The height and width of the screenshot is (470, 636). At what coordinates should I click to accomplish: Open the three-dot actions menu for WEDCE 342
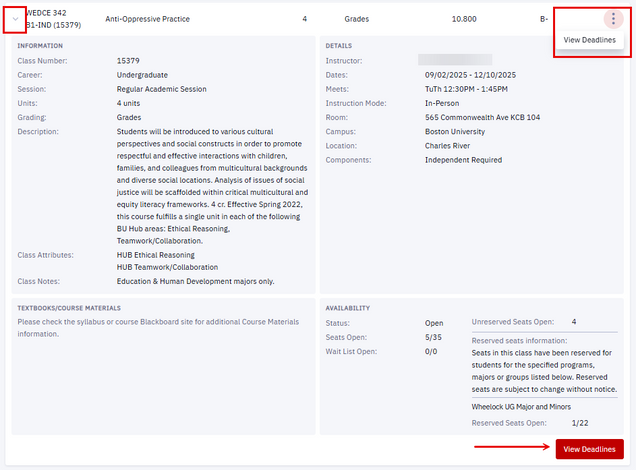(613, 19)
